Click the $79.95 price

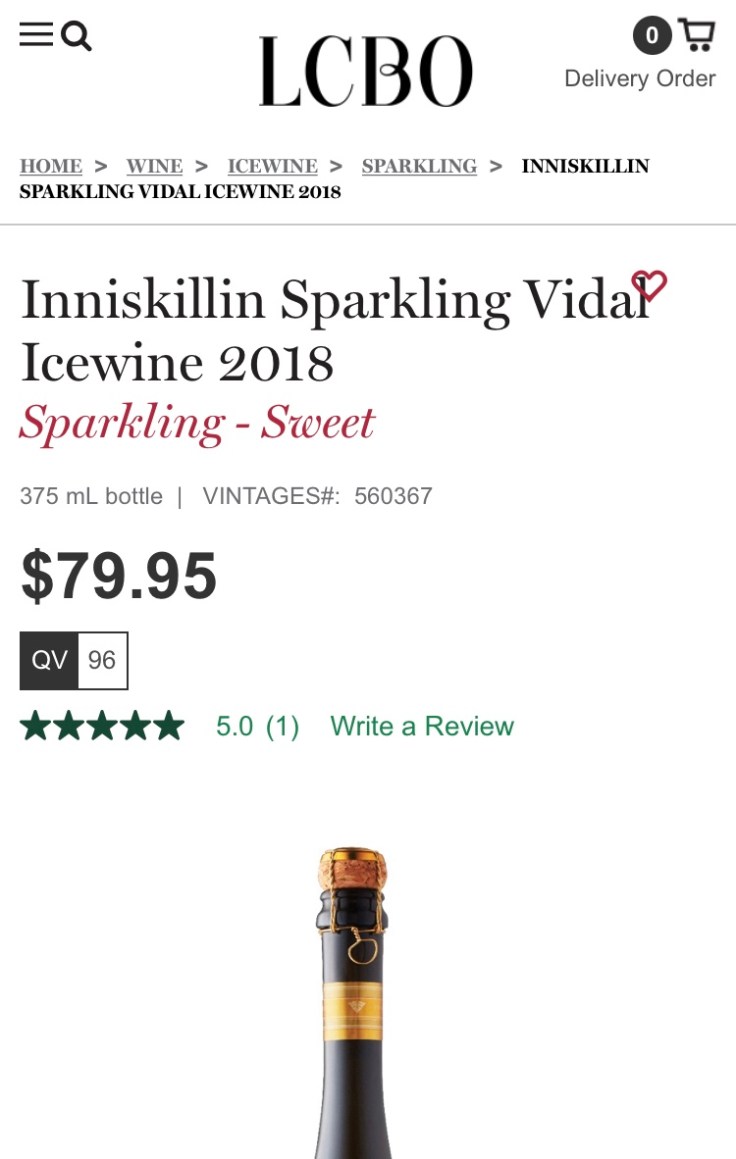pyautogui.click(x=119, y=575)
